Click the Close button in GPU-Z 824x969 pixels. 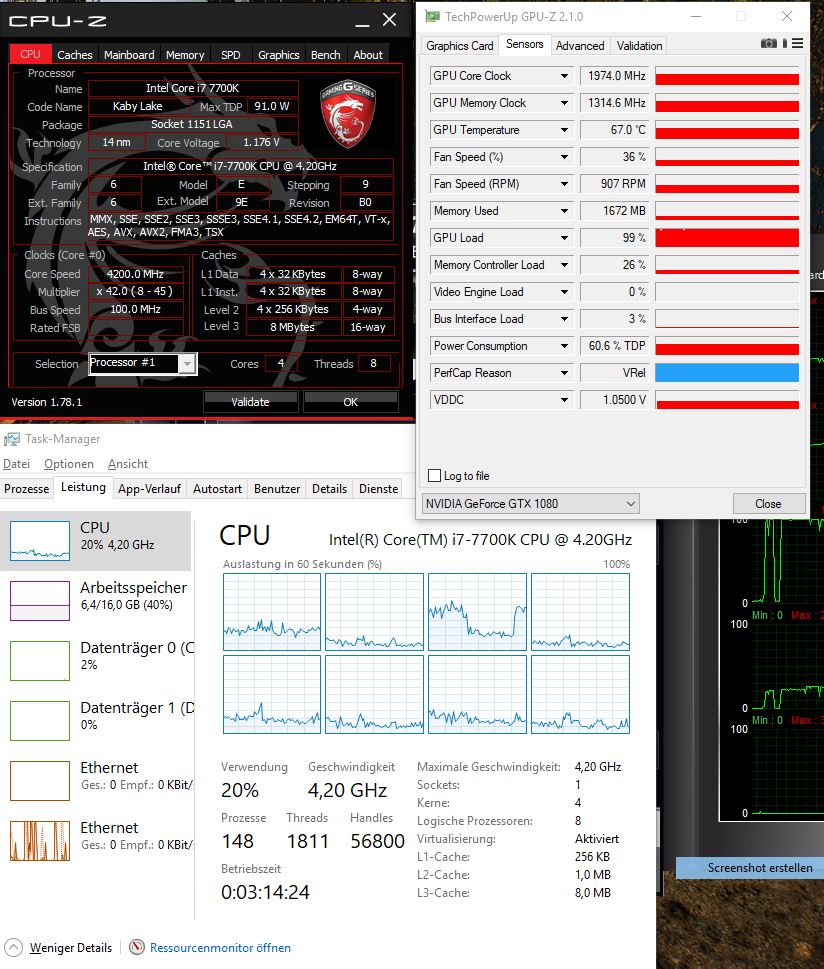tap(768, 504)
